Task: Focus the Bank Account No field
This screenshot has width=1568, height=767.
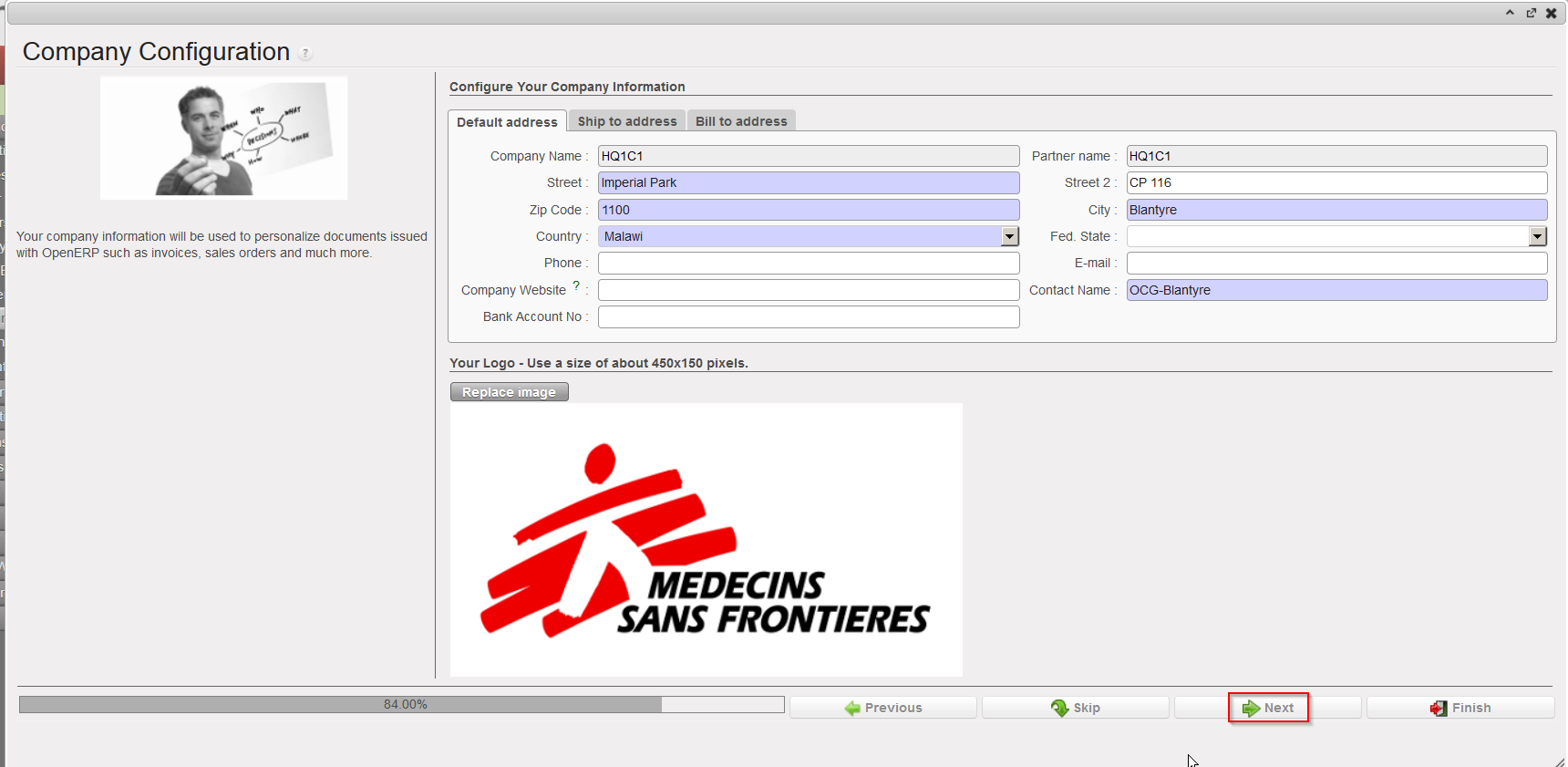Action: click(x=809, y=316)
